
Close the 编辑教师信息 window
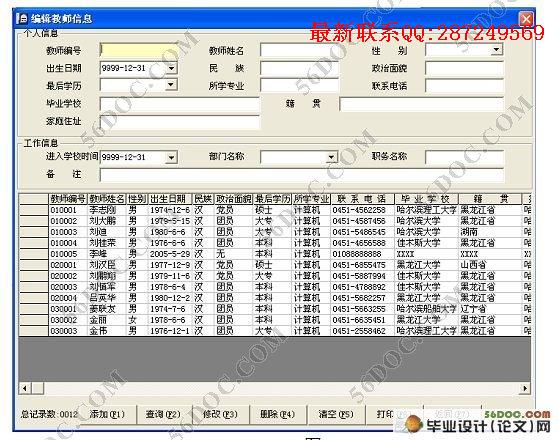pyautogui.click(x=526, y=19)
